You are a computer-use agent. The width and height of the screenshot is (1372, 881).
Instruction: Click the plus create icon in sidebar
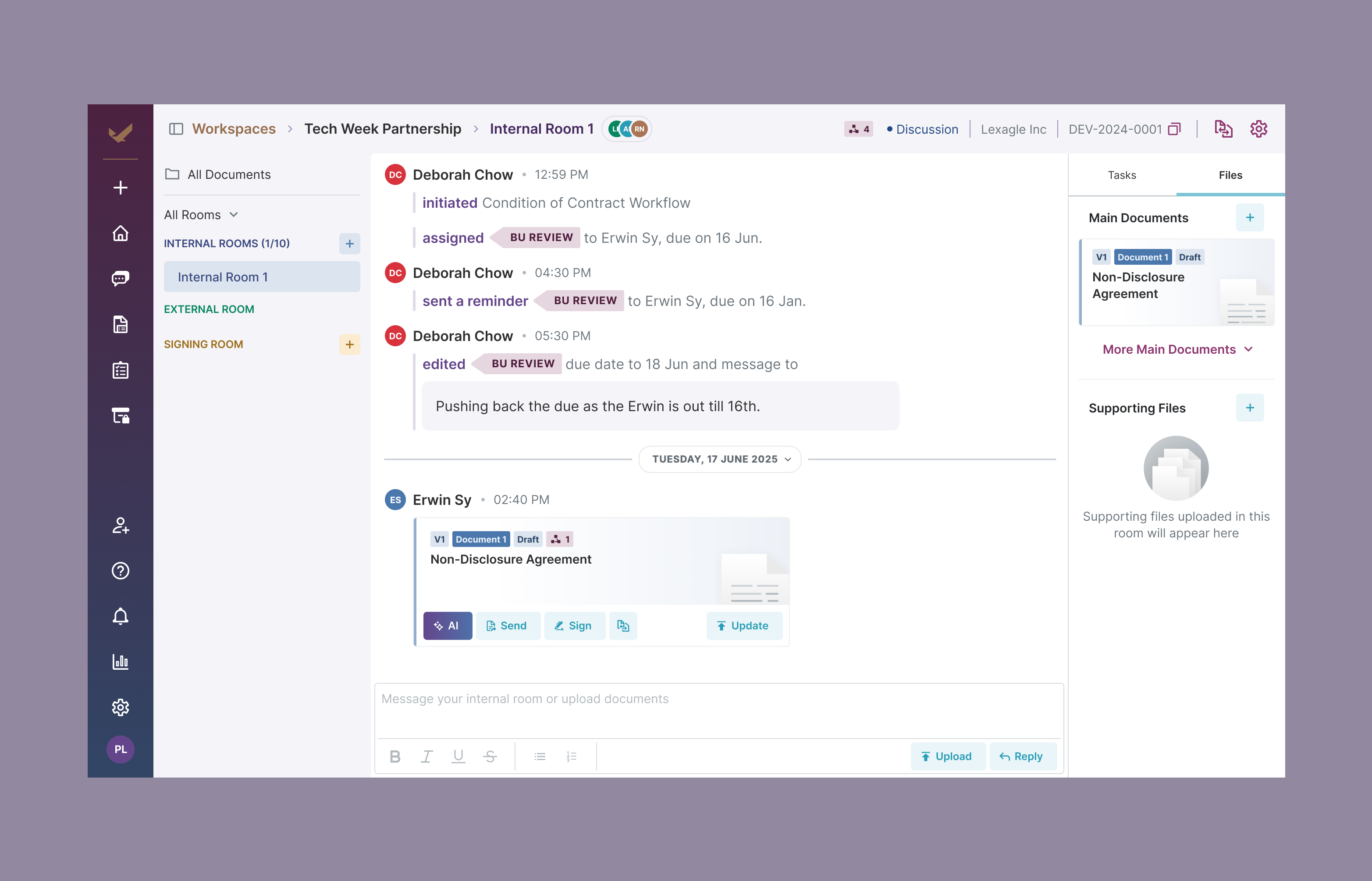(x=120, y=188)
